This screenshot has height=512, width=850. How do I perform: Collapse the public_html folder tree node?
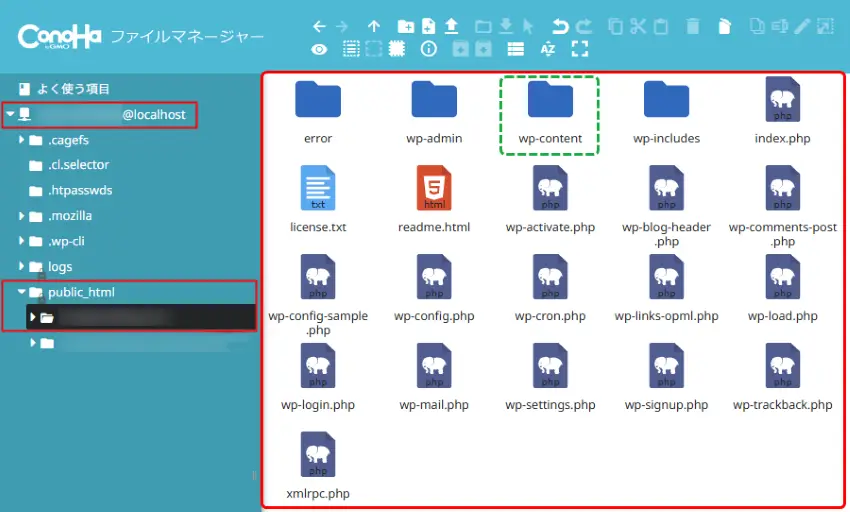[x=22, y=293]
